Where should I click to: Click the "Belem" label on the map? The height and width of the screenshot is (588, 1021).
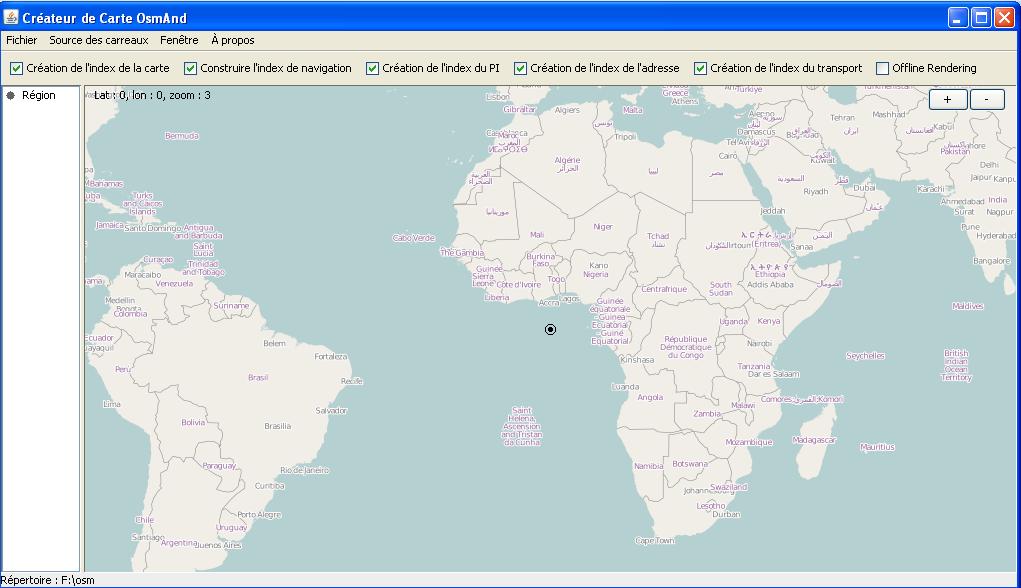point(274,343)
